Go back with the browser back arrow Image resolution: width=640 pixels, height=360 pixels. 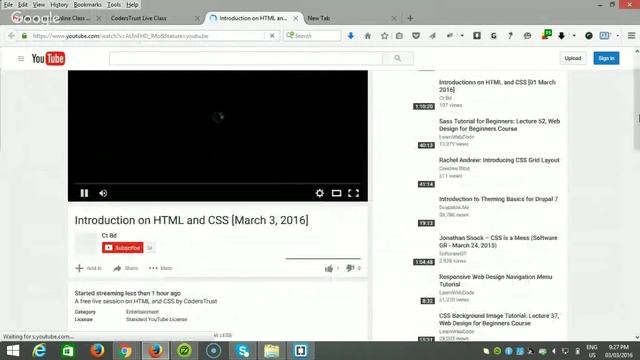pyautogui.click(x=11, y=36)
